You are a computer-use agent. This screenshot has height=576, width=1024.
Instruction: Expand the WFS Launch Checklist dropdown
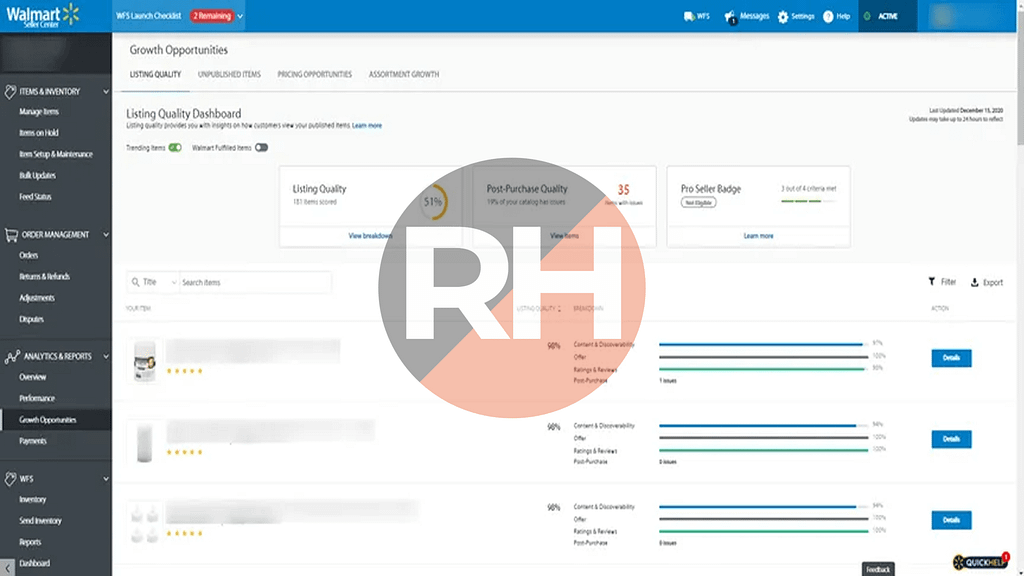point(240,16)
